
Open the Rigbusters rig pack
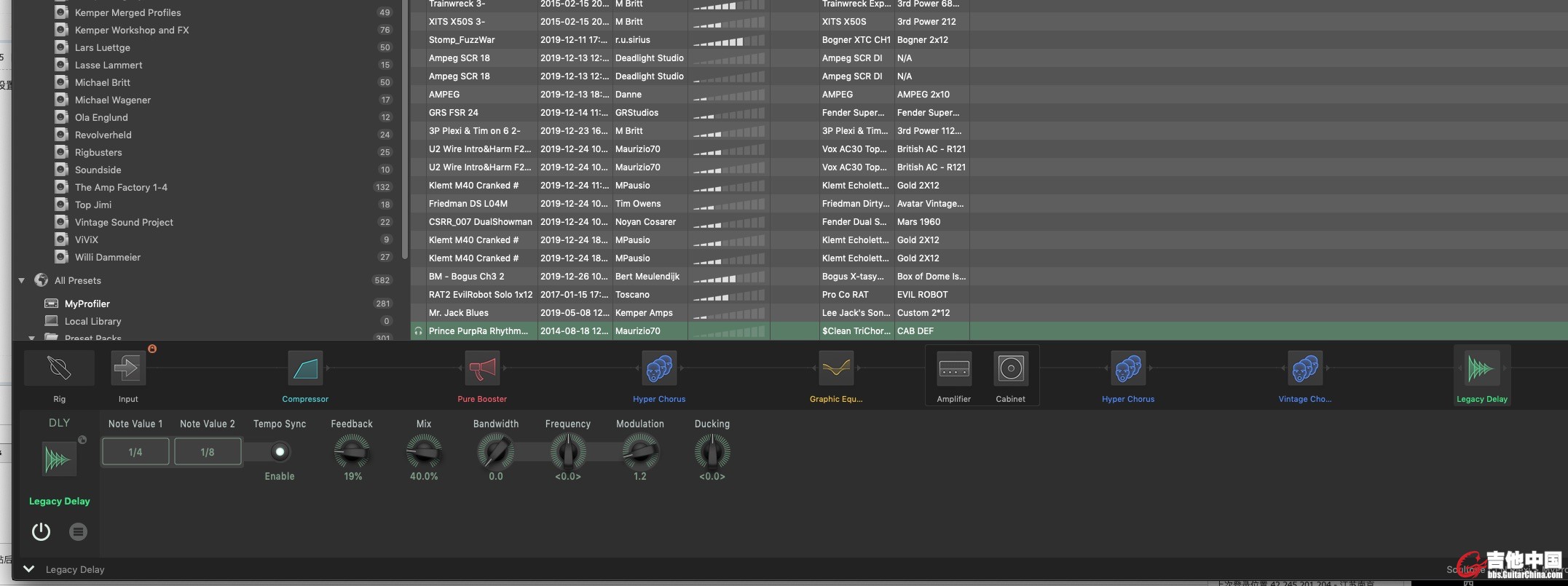(x=98, y=152)
